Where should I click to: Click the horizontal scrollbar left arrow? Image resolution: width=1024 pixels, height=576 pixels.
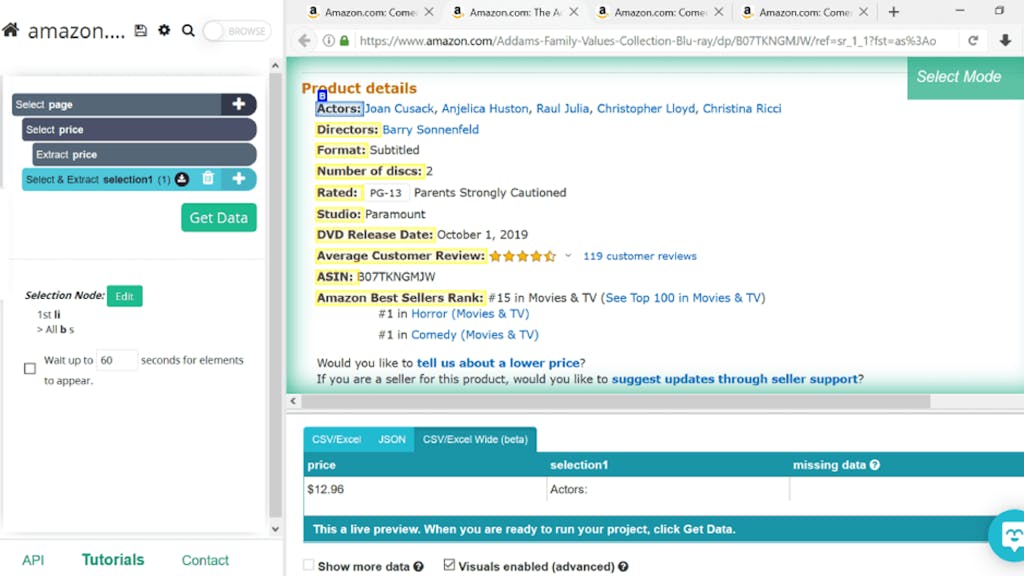coord(293,401)
